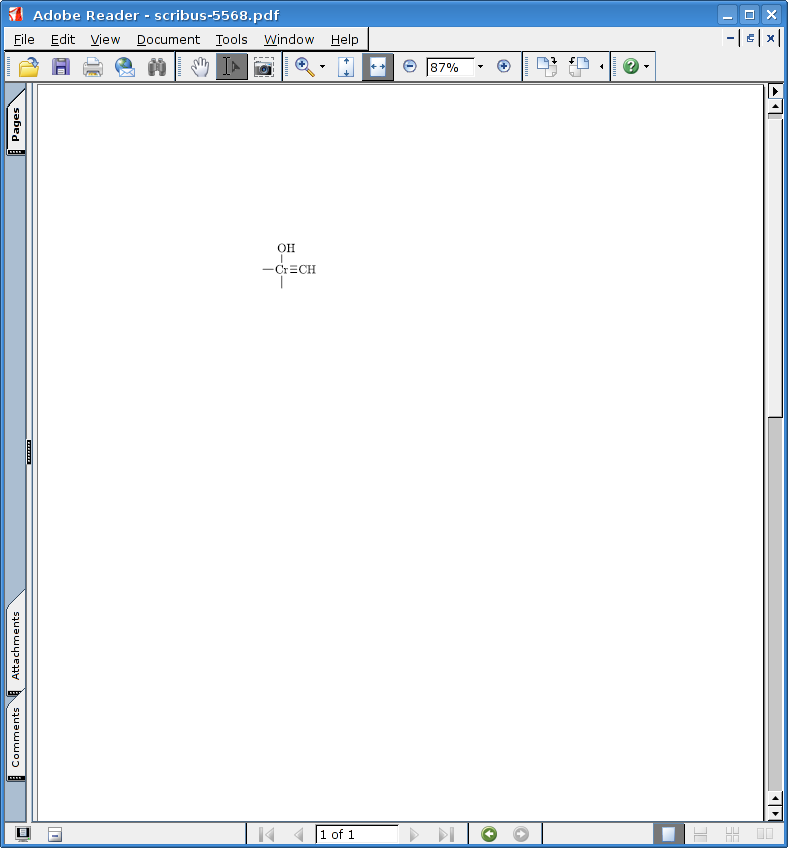Click the page number field showing 1 of 1
Screen dimensions: 788x848
pyautogui.click(x=356, y=834)
